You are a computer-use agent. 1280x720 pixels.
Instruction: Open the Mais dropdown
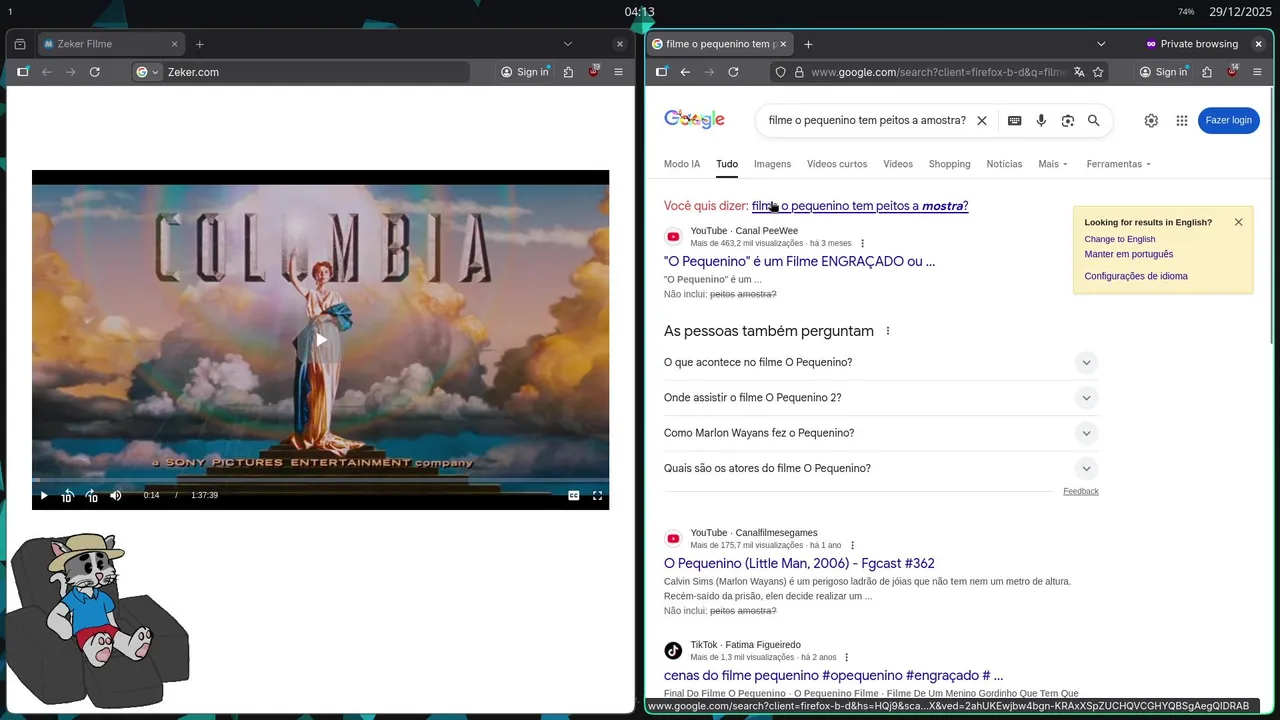click(x=1053, y=164)
